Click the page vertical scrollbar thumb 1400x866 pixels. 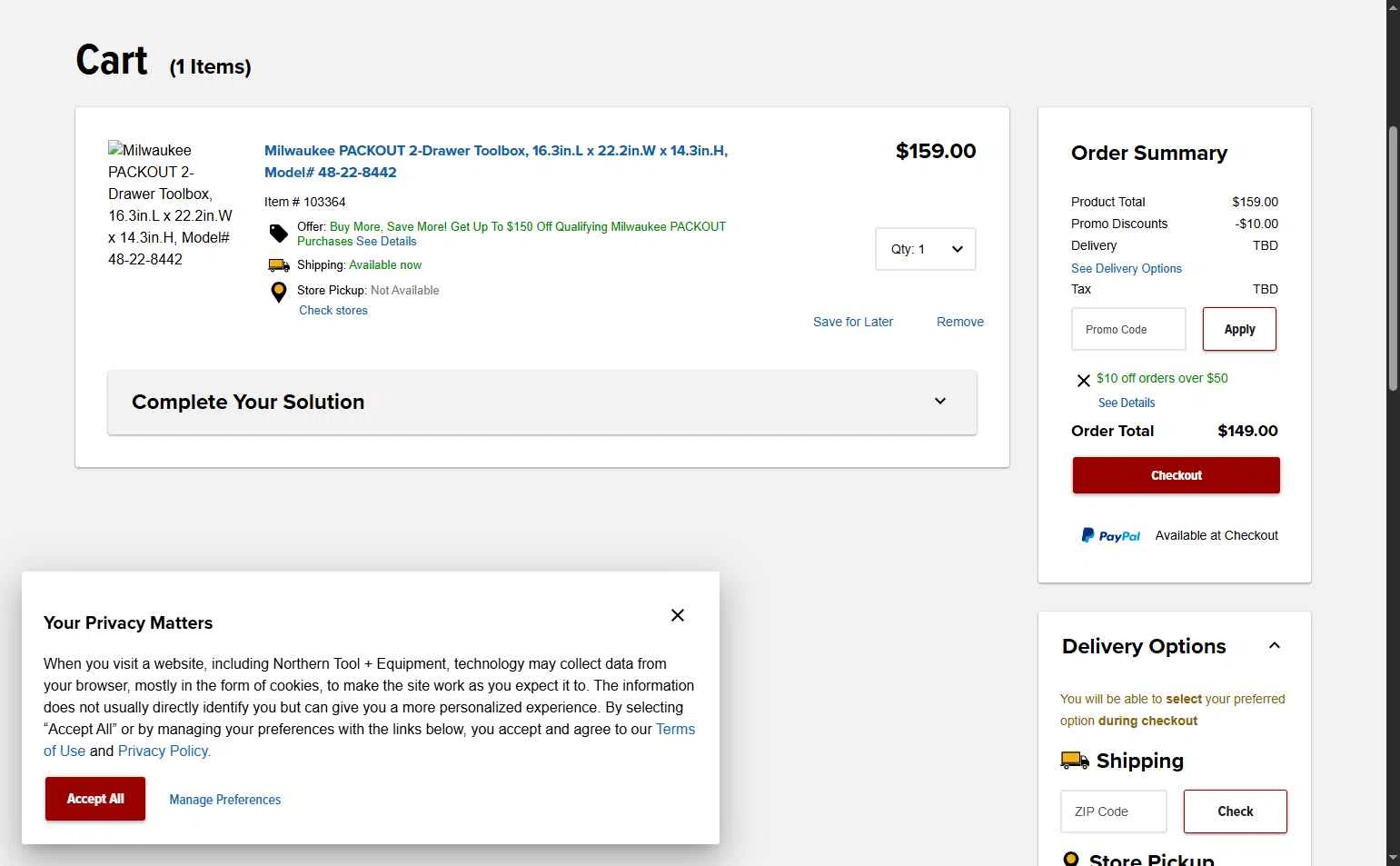pos(1393,259)
